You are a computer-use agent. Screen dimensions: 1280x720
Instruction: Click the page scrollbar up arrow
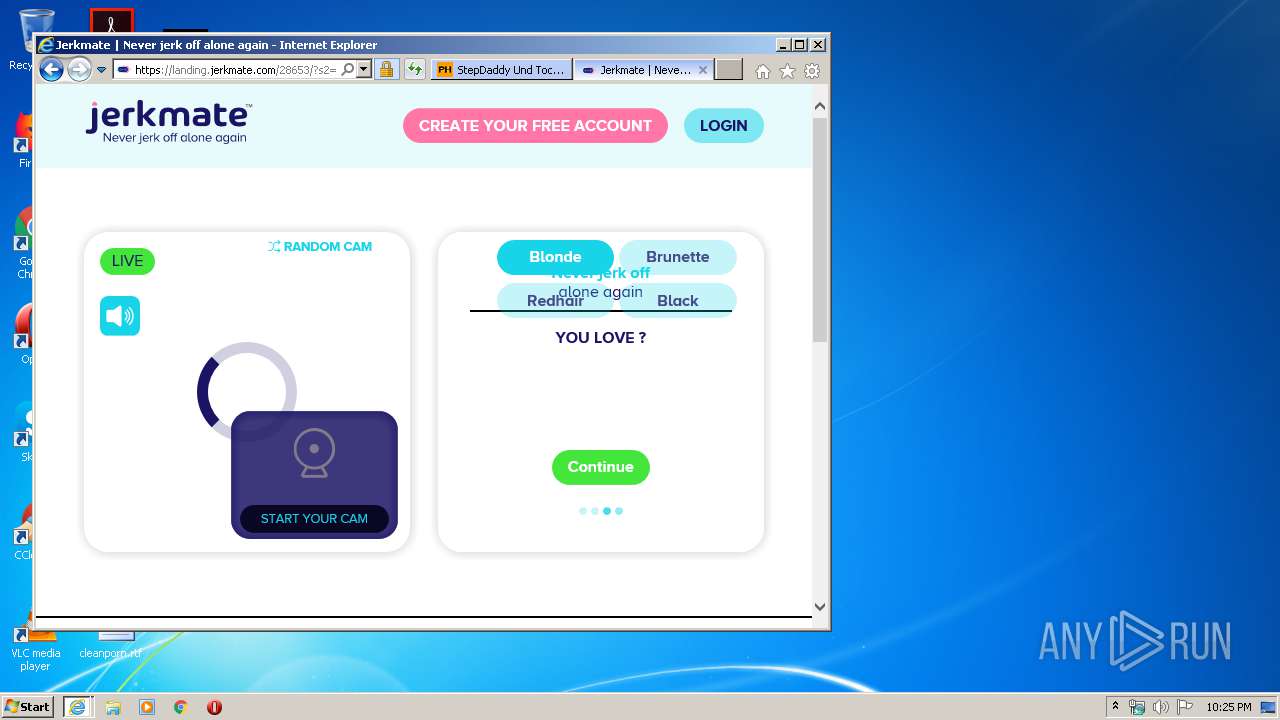tap(820, 106)
